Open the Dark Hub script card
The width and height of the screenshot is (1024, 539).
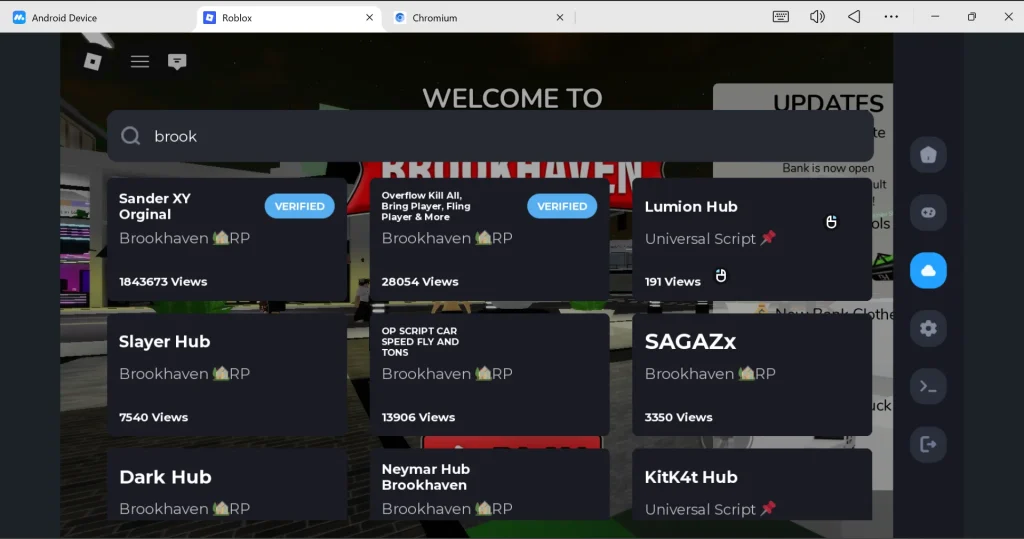point(227,484)
